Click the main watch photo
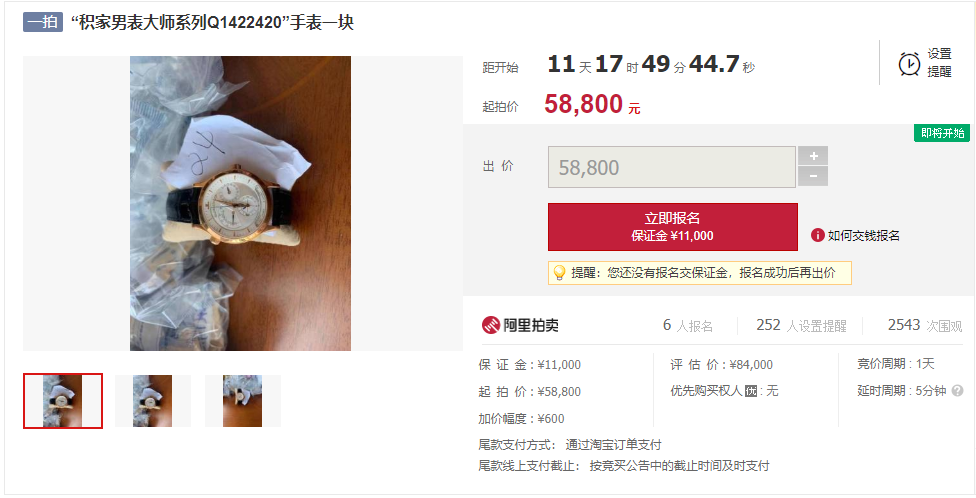The image size is (976, 498). pos(240,204)
